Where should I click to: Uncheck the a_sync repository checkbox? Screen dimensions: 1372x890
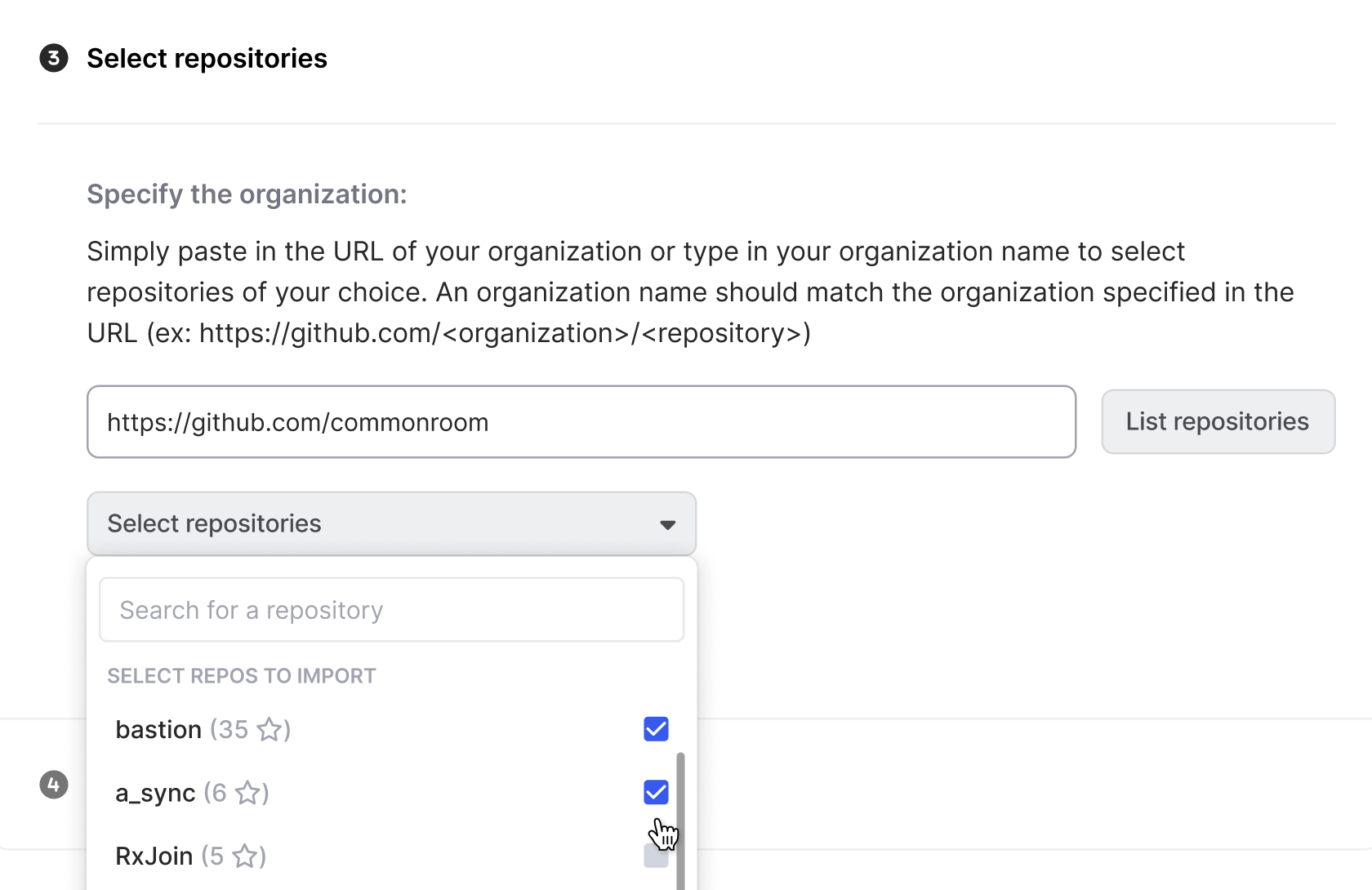coord(656,792)
